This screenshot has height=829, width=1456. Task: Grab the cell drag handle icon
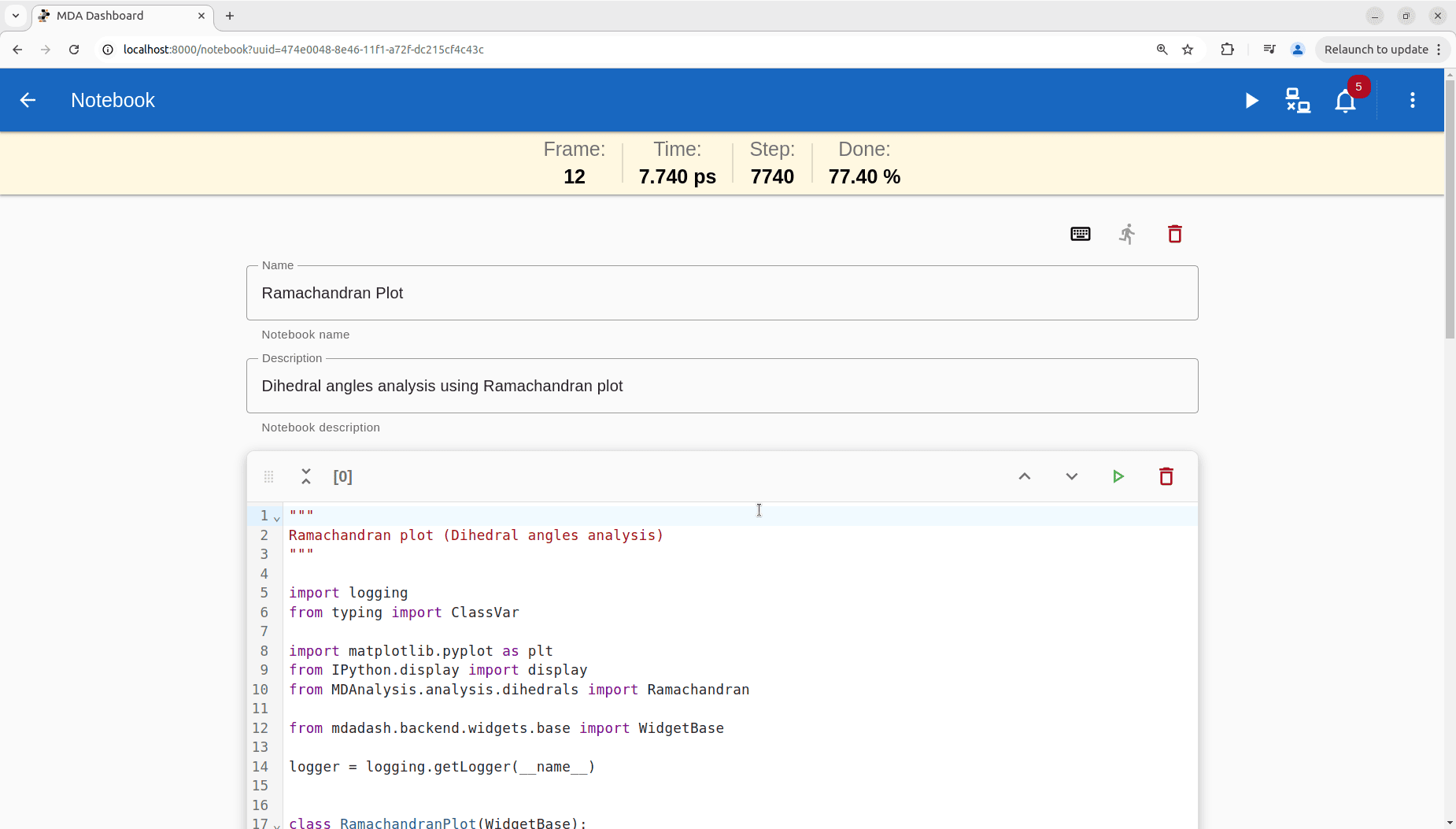click(268, 476)
